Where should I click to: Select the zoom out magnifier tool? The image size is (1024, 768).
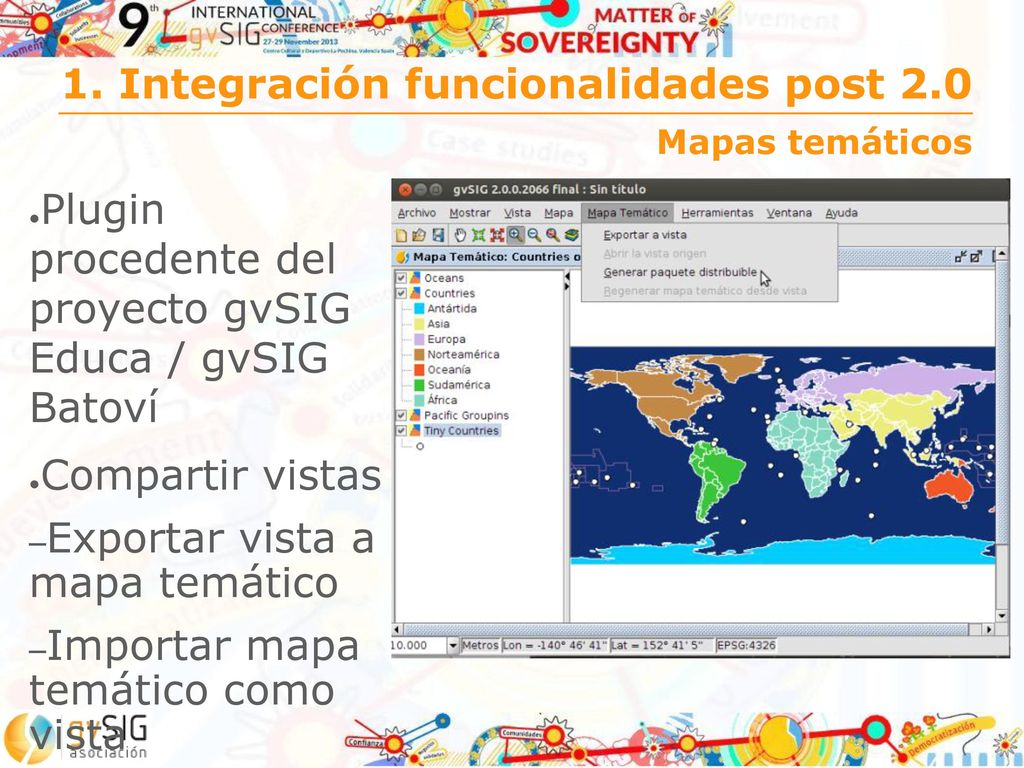click(x=534, y=235)
